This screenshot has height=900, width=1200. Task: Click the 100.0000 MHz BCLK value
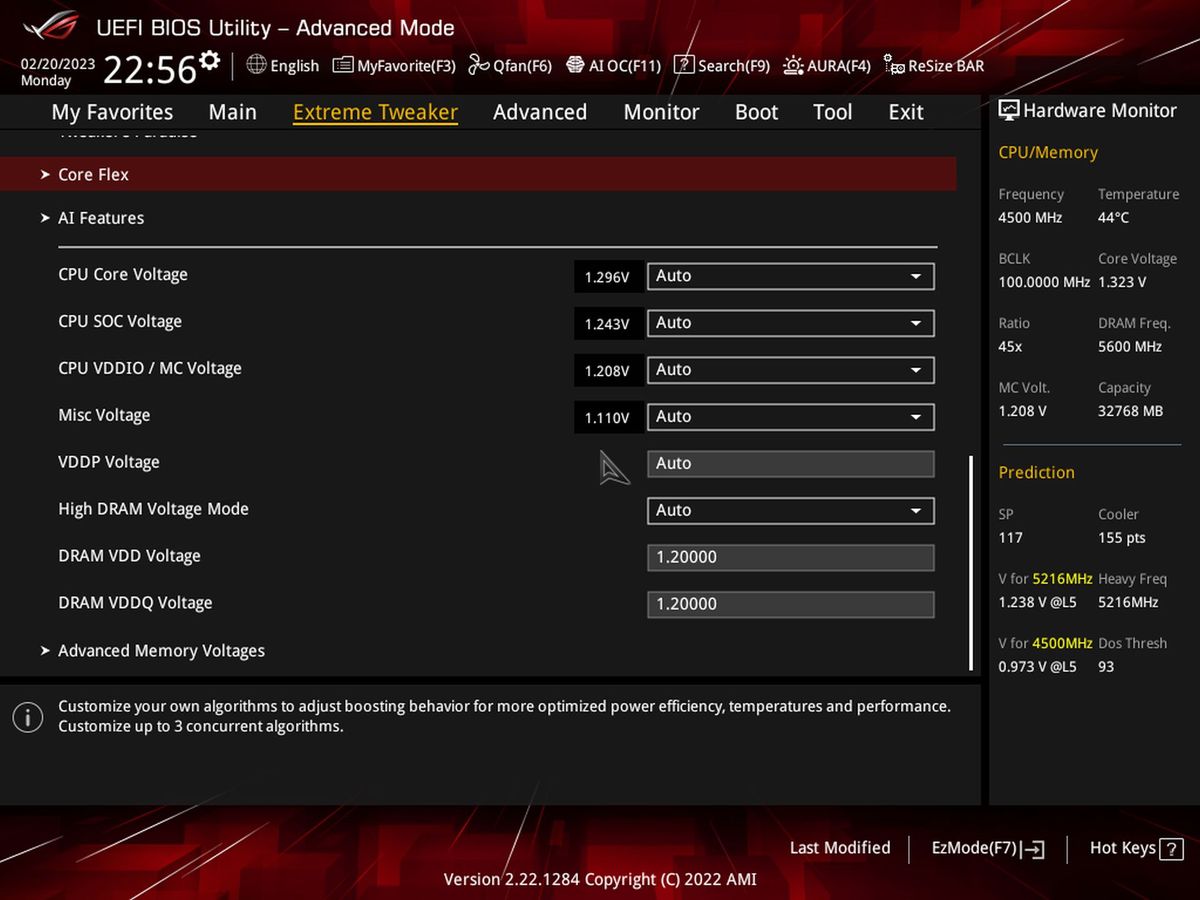1044,282
